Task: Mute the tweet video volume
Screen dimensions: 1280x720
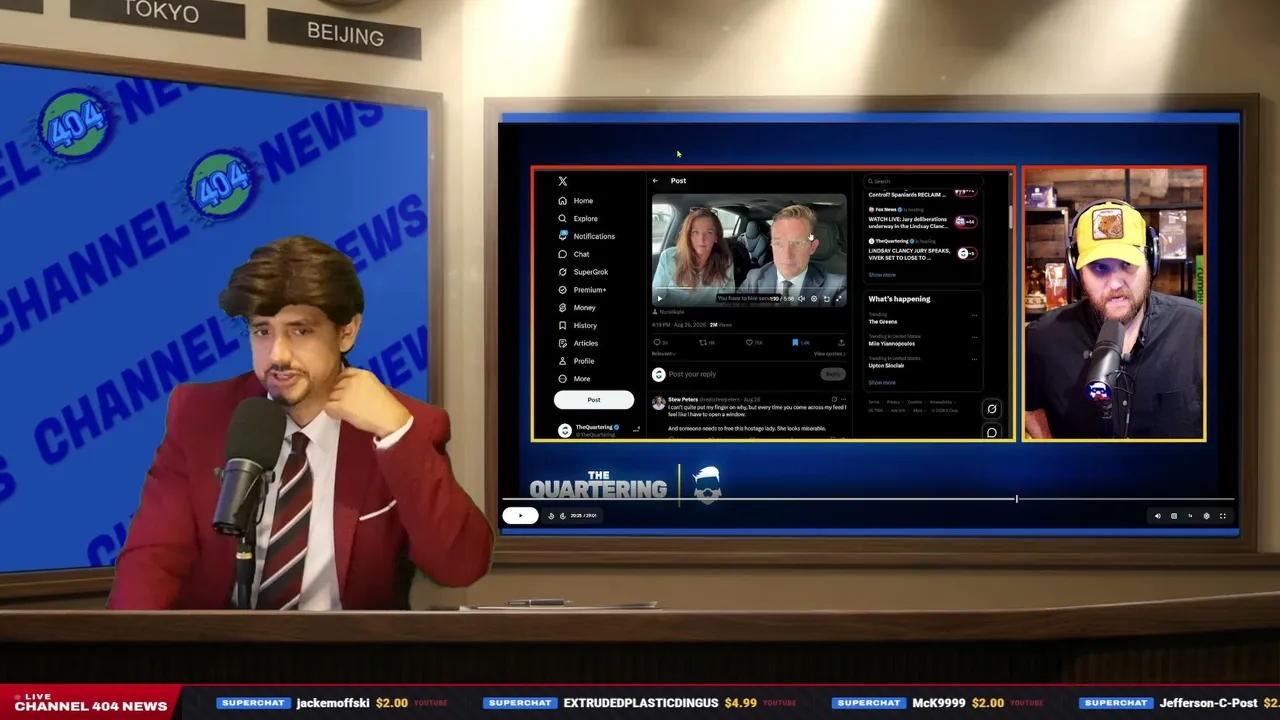Action: [801, 298]
